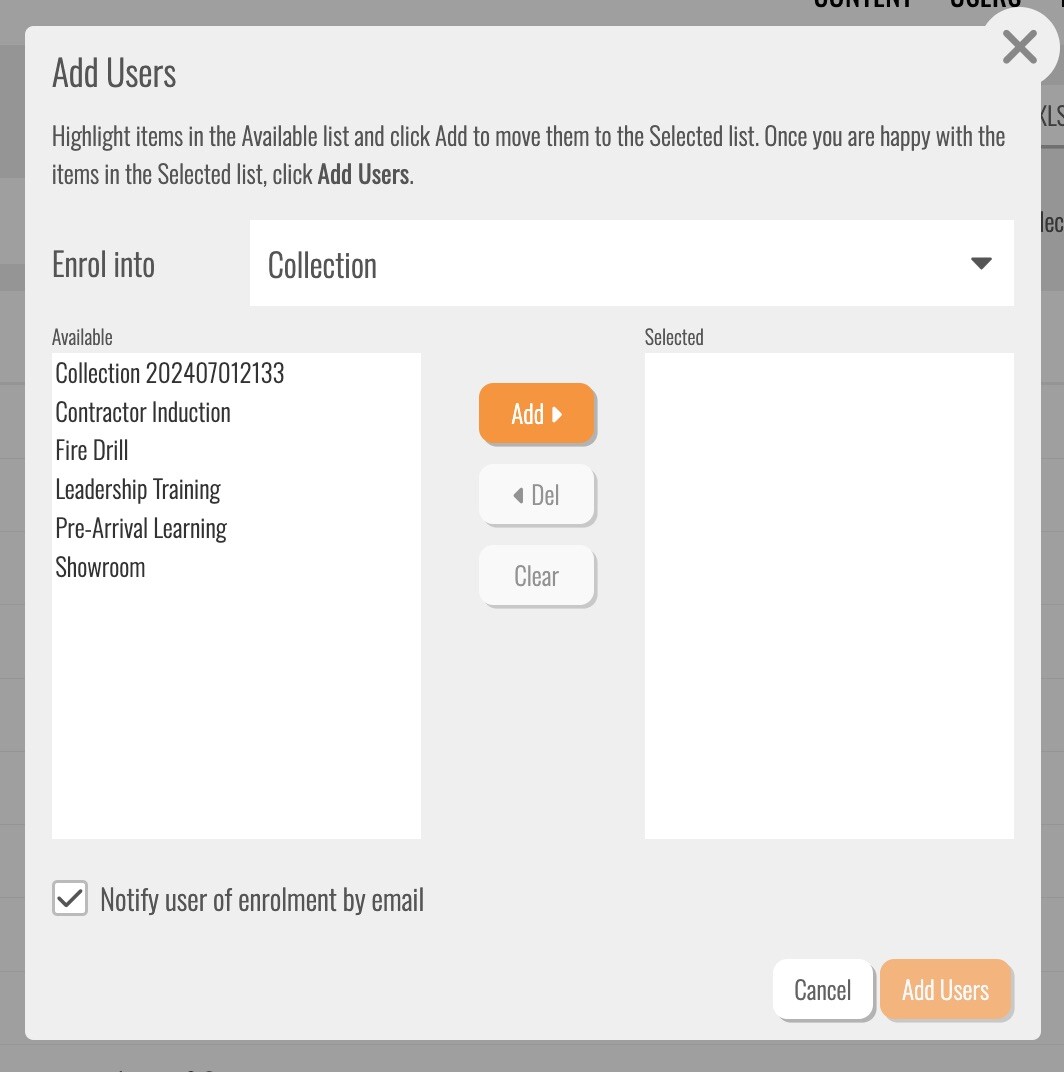Screen dimensions: 1064x1072
Task: Choose Leadership Training in the Available list
Action: point(138,490)
